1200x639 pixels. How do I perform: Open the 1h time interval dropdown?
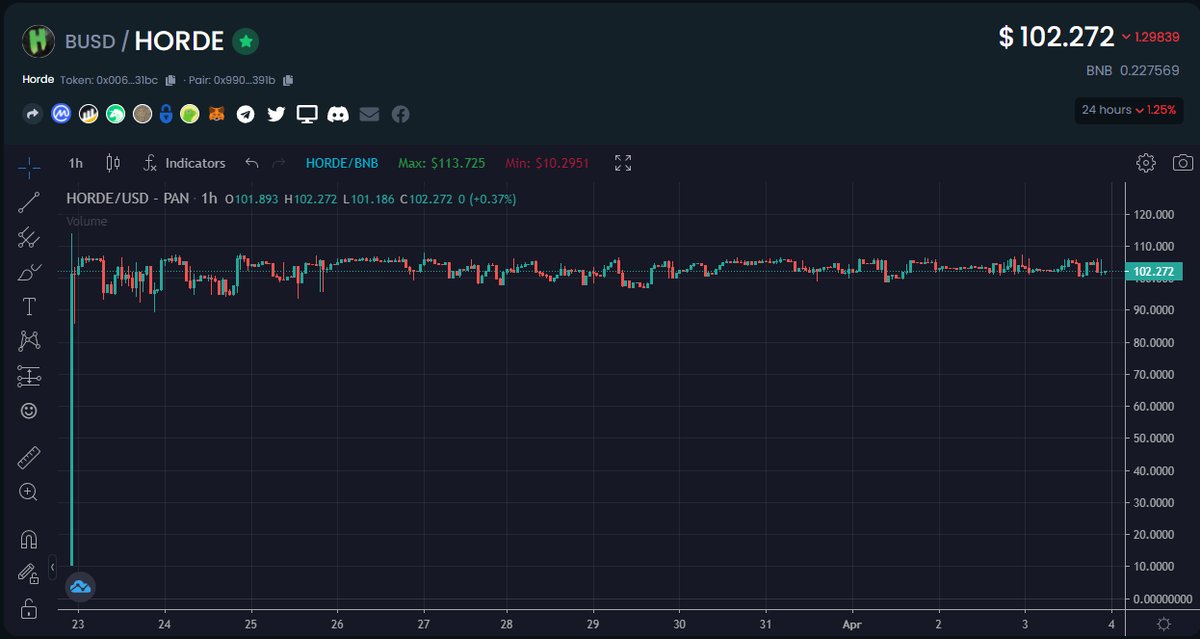point(76,163)
